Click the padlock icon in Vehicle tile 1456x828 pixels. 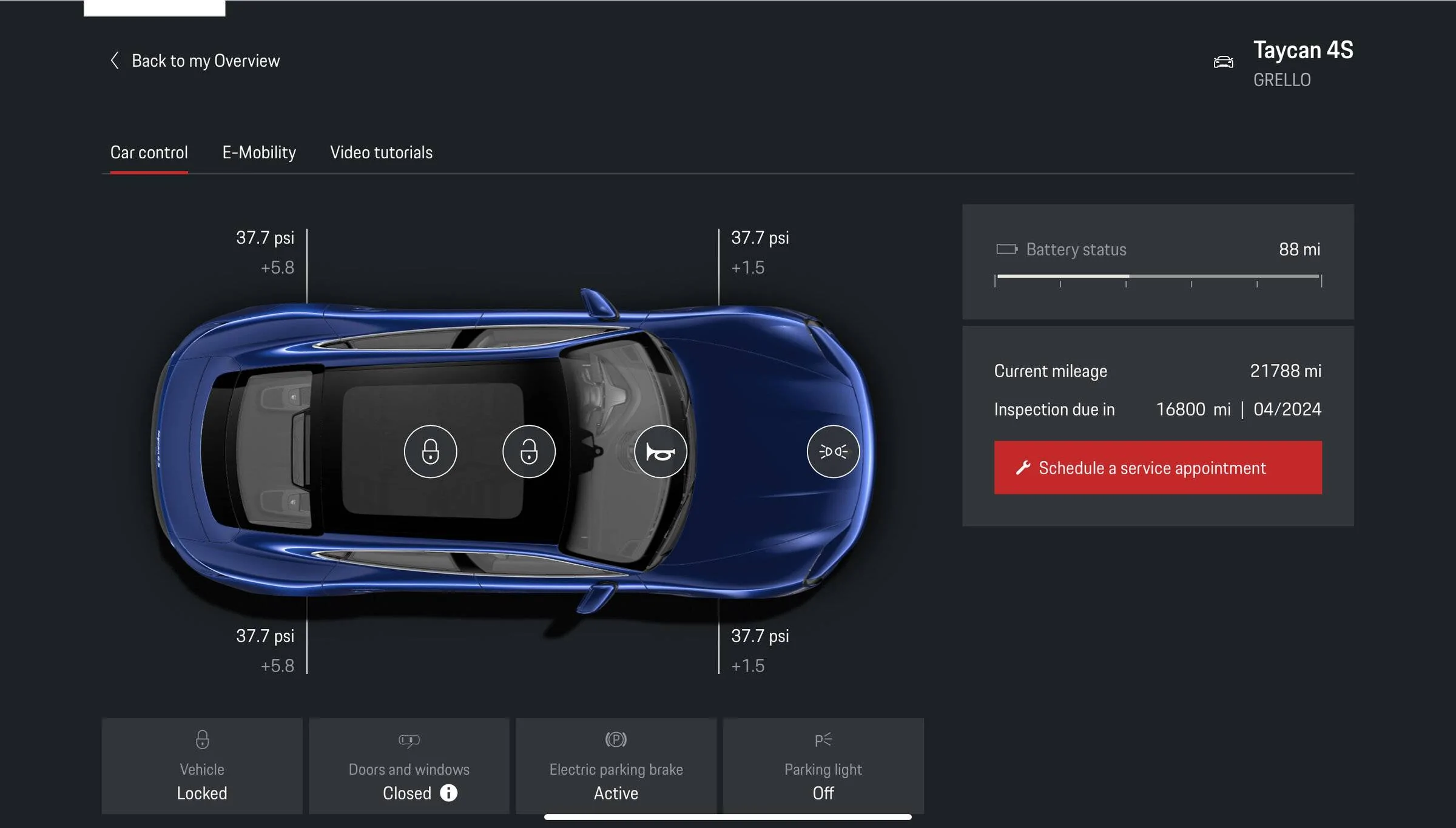point(202,739)
